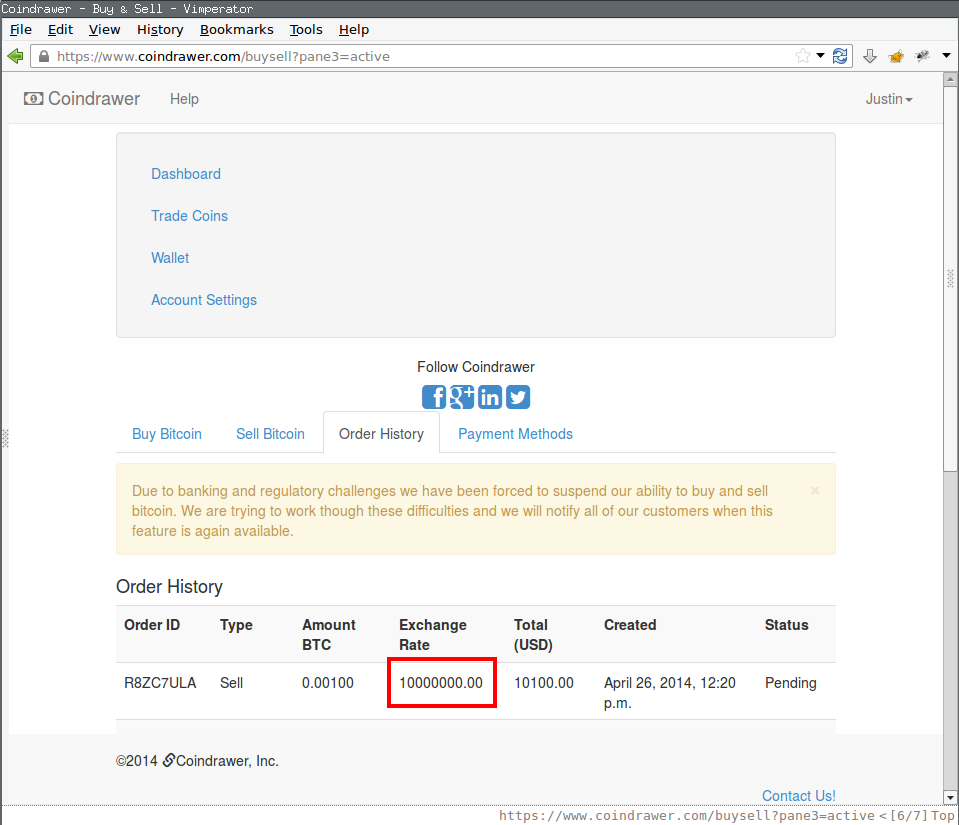Open the Wallet link
Image resolution: width=959 pixels, height=825 pixels.
170,258
